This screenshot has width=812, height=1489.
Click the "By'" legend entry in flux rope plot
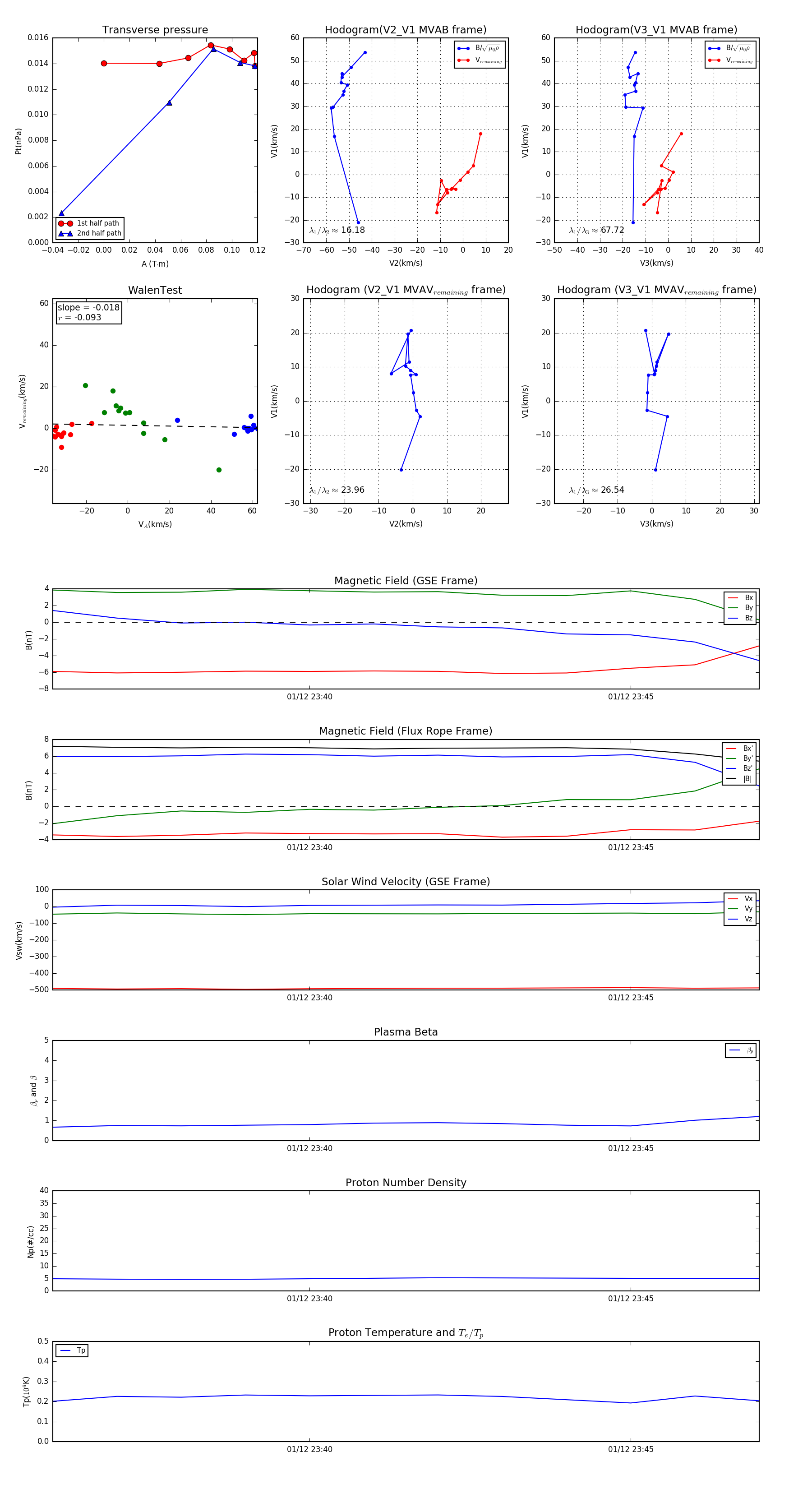tap(739, 758)
